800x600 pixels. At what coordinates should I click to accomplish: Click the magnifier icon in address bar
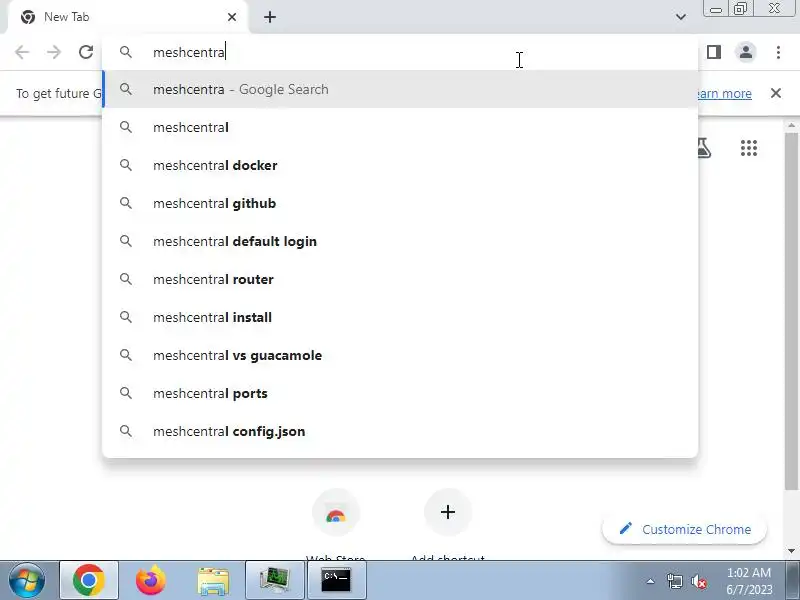(126, 52)
